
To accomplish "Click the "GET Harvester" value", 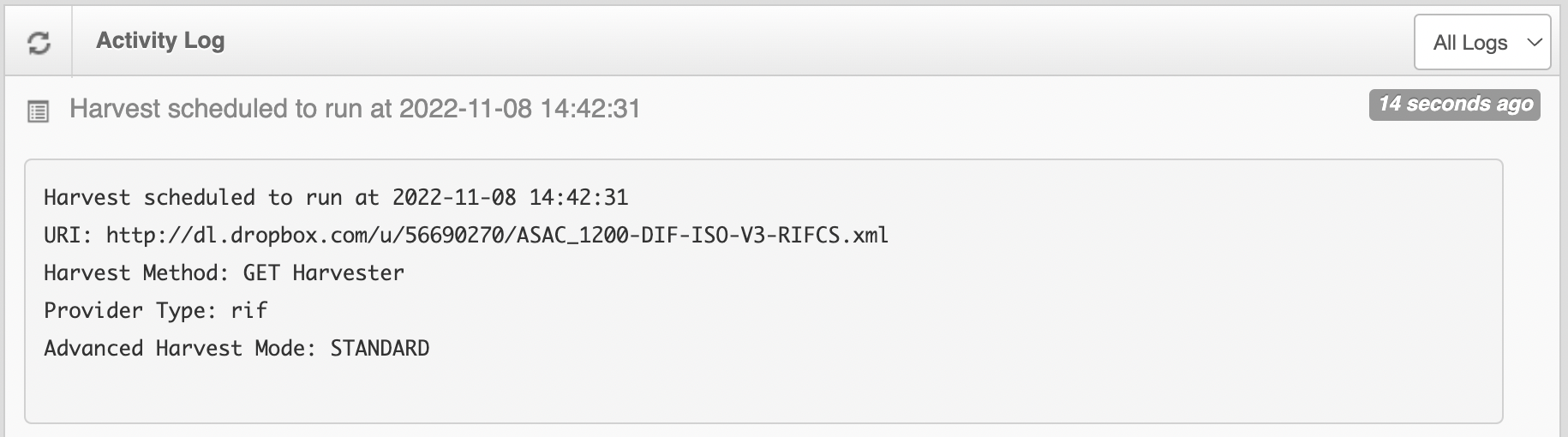I will [323, 272].
